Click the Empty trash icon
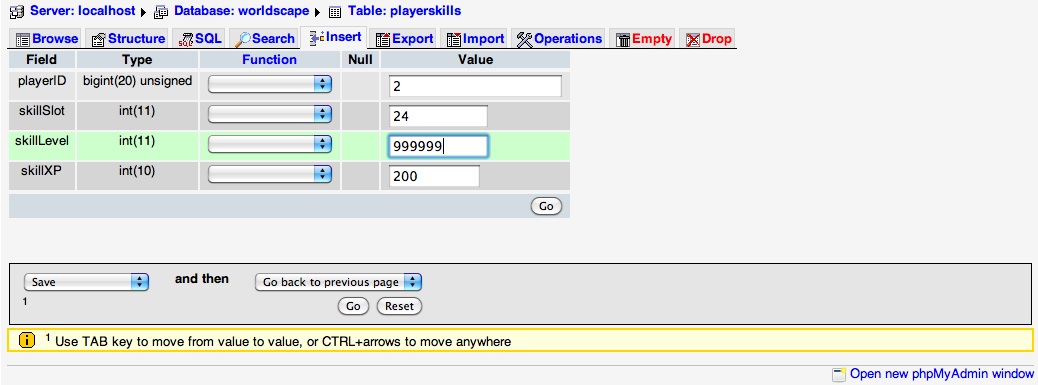 (623, 40)
